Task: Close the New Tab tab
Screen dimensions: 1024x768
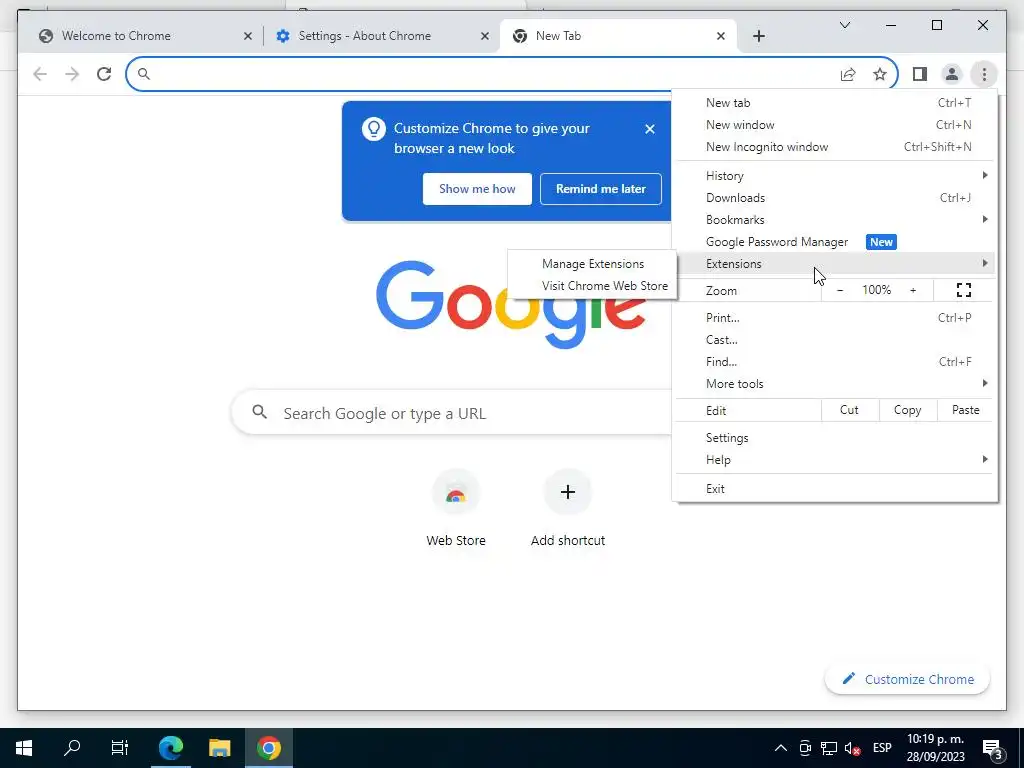Action: click(x=720, y=36)
